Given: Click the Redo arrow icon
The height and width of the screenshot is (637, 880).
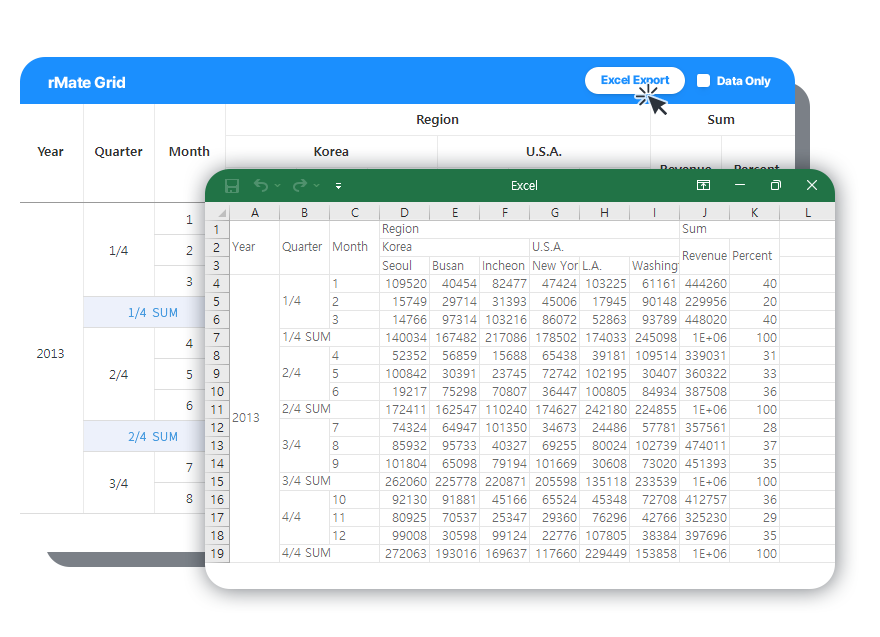Looking at the screenshot, I should [299, 186].
